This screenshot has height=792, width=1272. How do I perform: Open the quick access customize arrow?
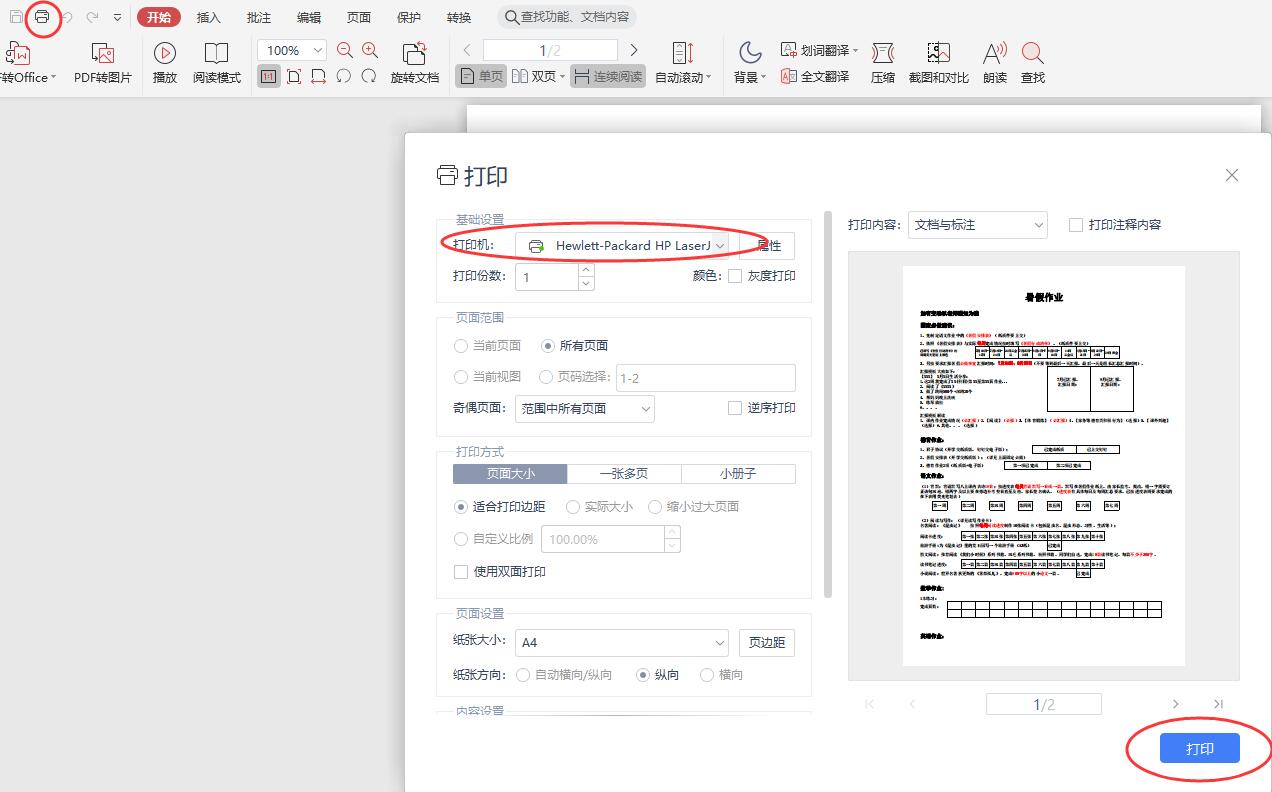(x=118, y=18)
